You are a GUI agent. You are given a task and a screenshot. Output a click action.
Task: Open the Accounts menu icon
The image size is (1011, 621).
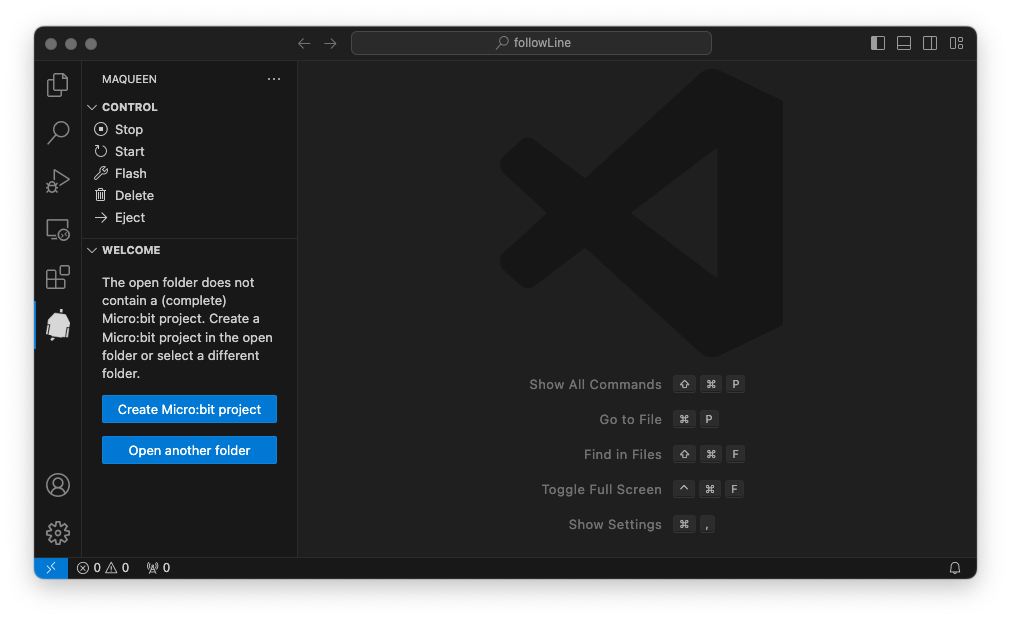pyautogui.click(x=58, y=485)
